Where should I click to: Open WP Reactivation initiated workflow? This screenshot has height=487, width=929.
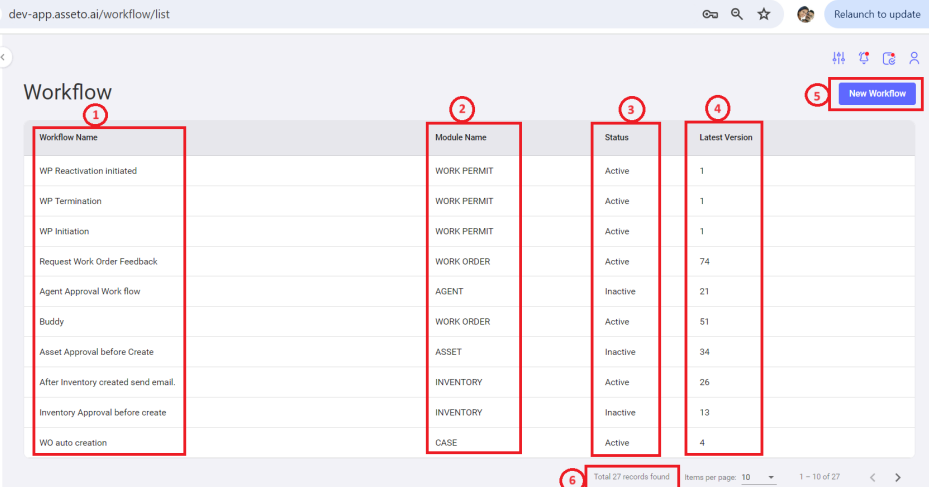point(88,171)
